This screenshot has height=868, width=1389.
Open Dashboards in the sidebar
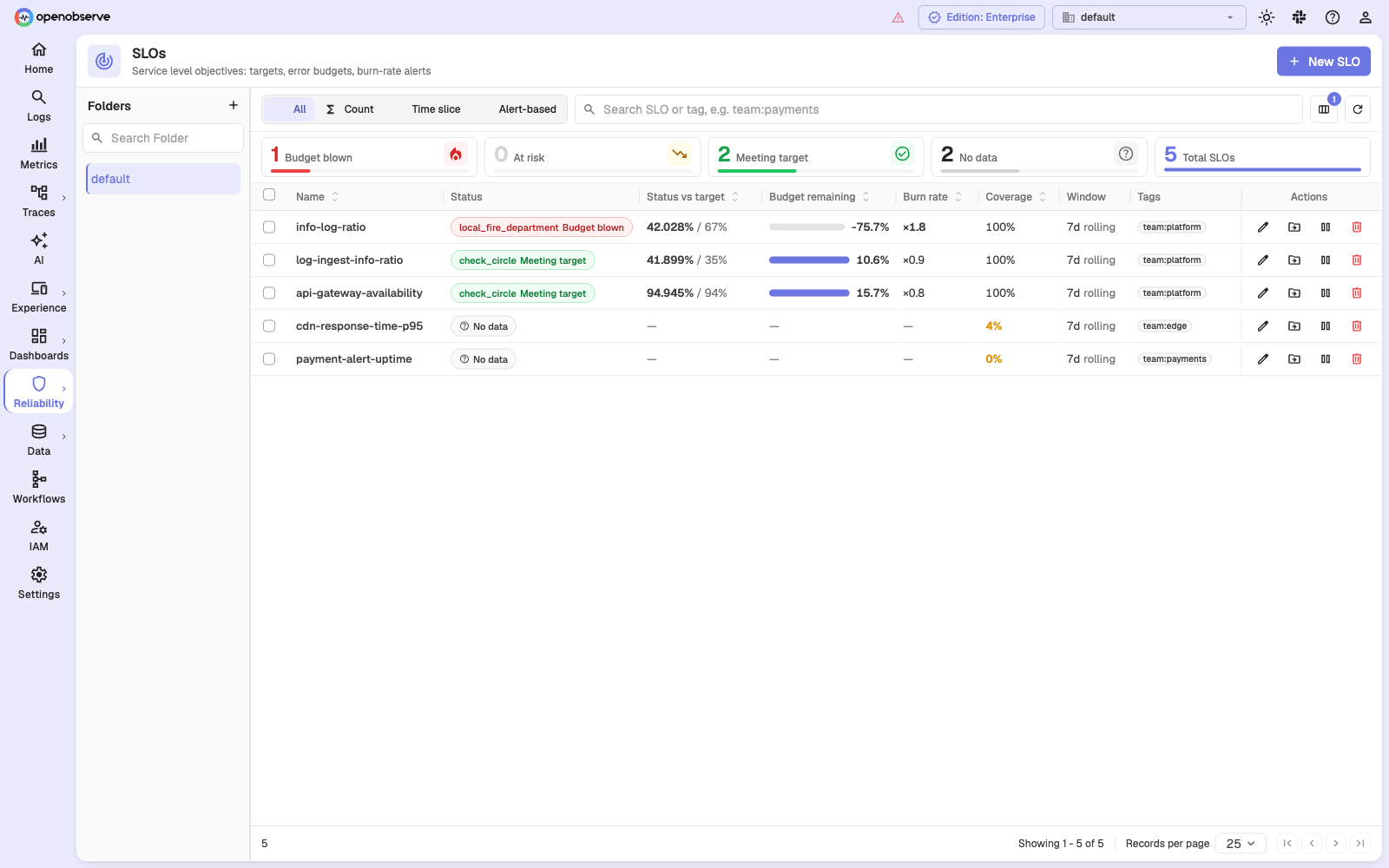pyautogui.click(x=38, y=345)
